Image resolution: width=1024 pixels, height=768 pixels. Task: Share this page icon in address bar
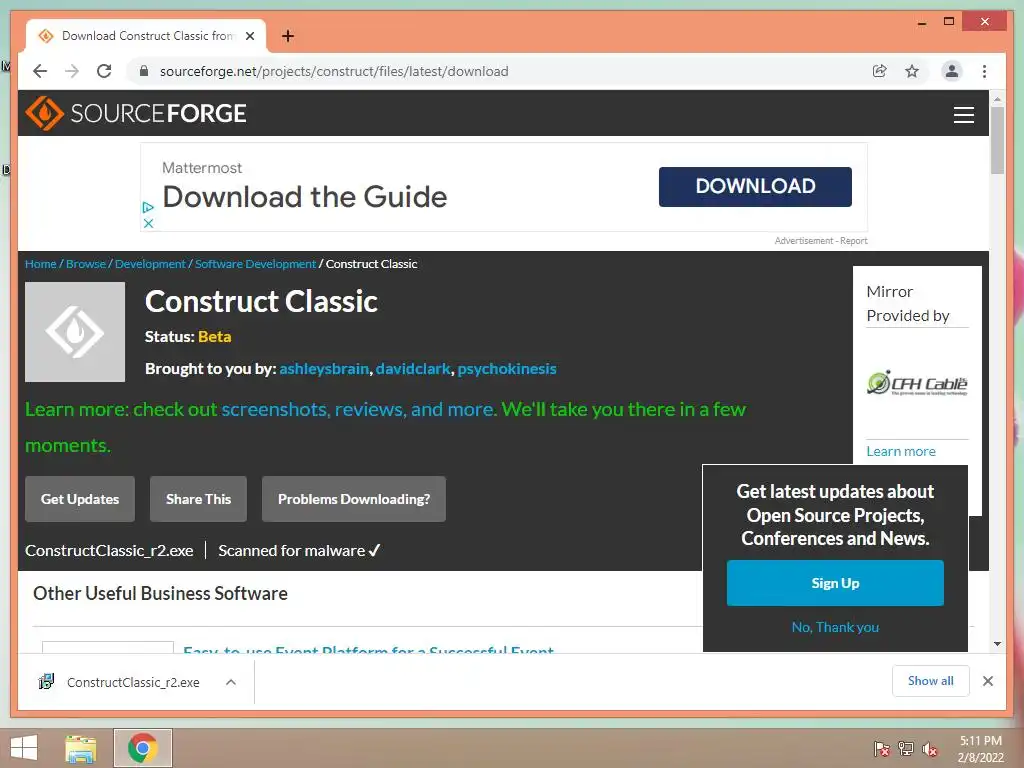tap(880, 71)
